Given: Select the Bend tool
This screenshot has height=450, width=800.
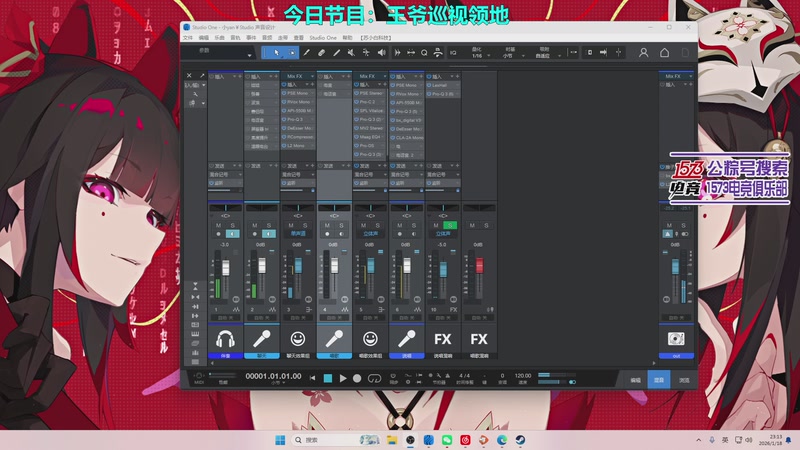Looking at the screenshot, I should tap(366, 53).
